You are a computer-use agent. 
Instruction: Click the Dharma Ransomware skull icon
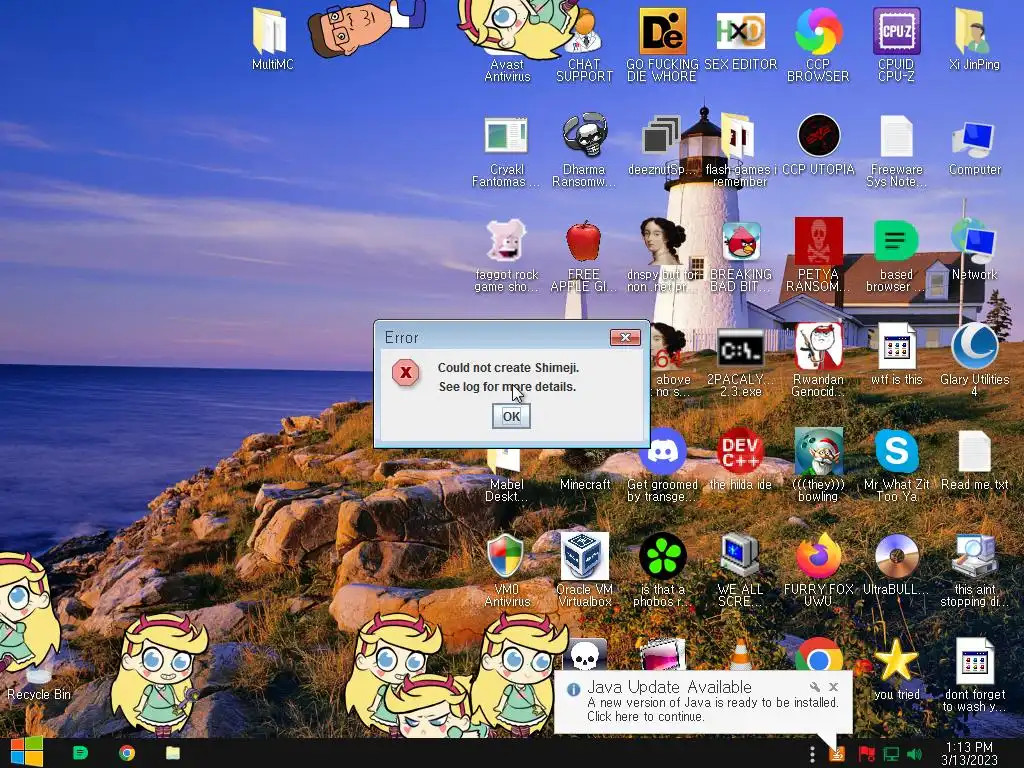584,136
